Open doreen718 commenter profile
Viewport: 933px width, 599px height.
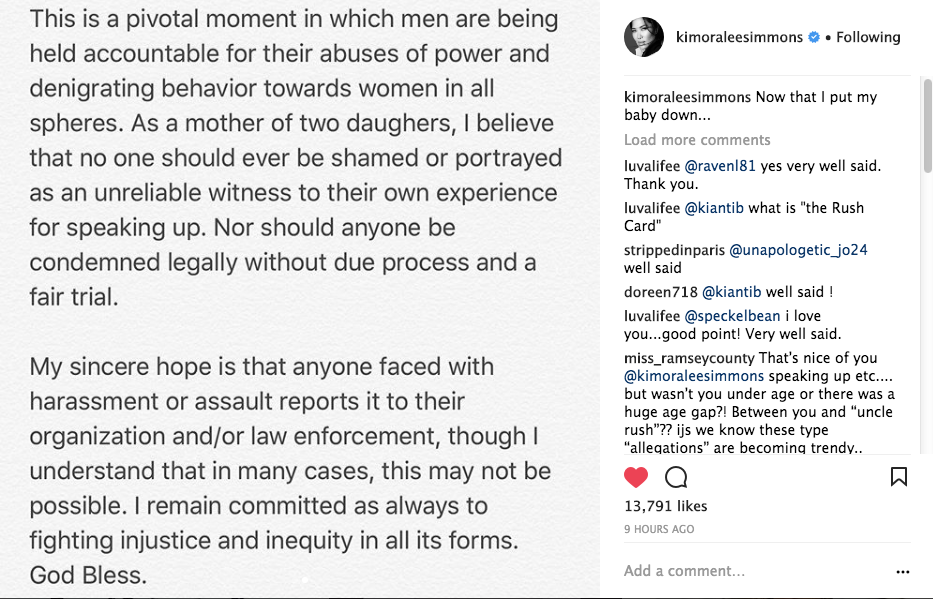pos(660,292)
